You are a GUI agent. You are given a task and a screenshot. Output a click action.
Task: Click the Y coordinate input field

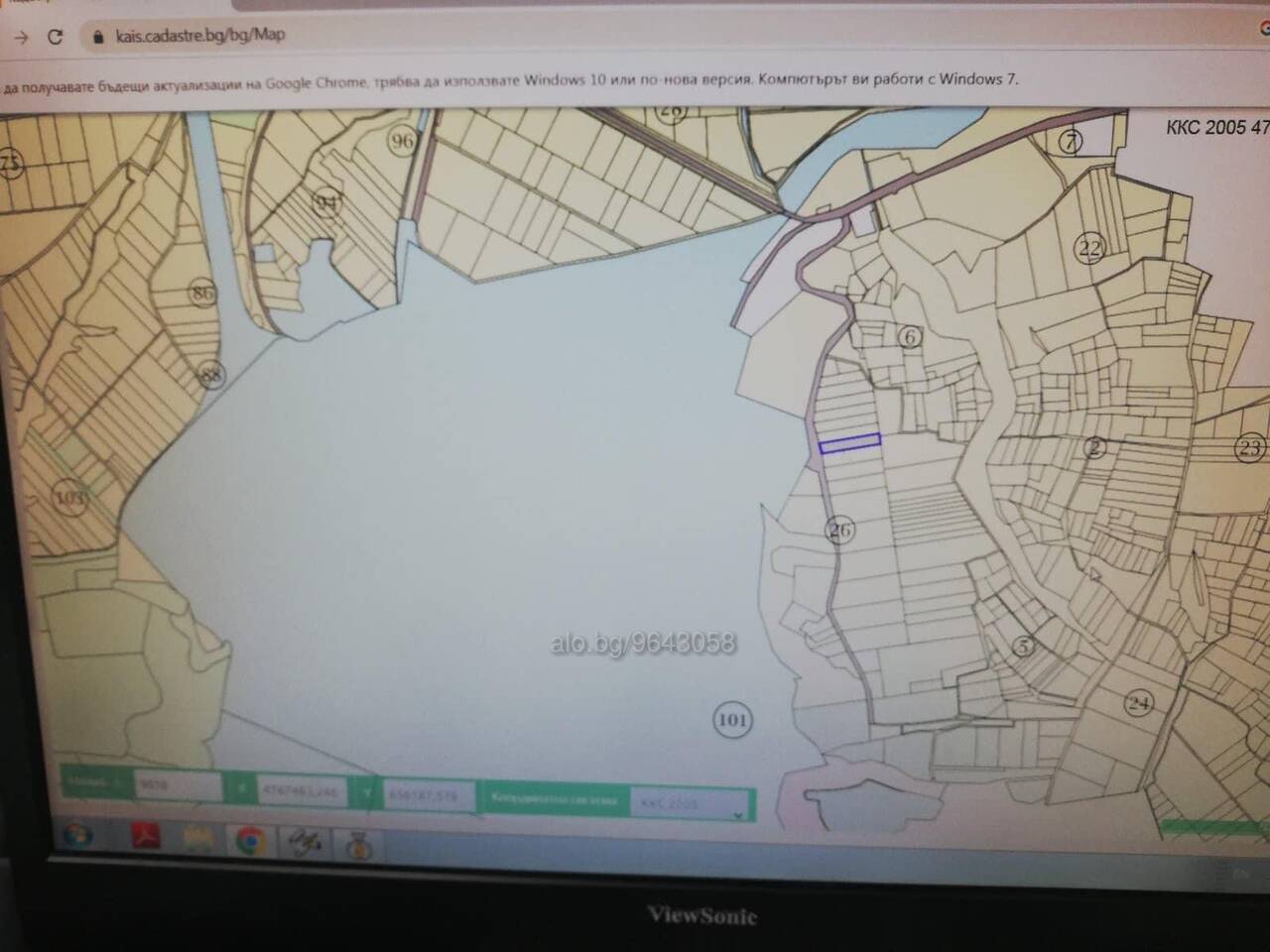427,795
